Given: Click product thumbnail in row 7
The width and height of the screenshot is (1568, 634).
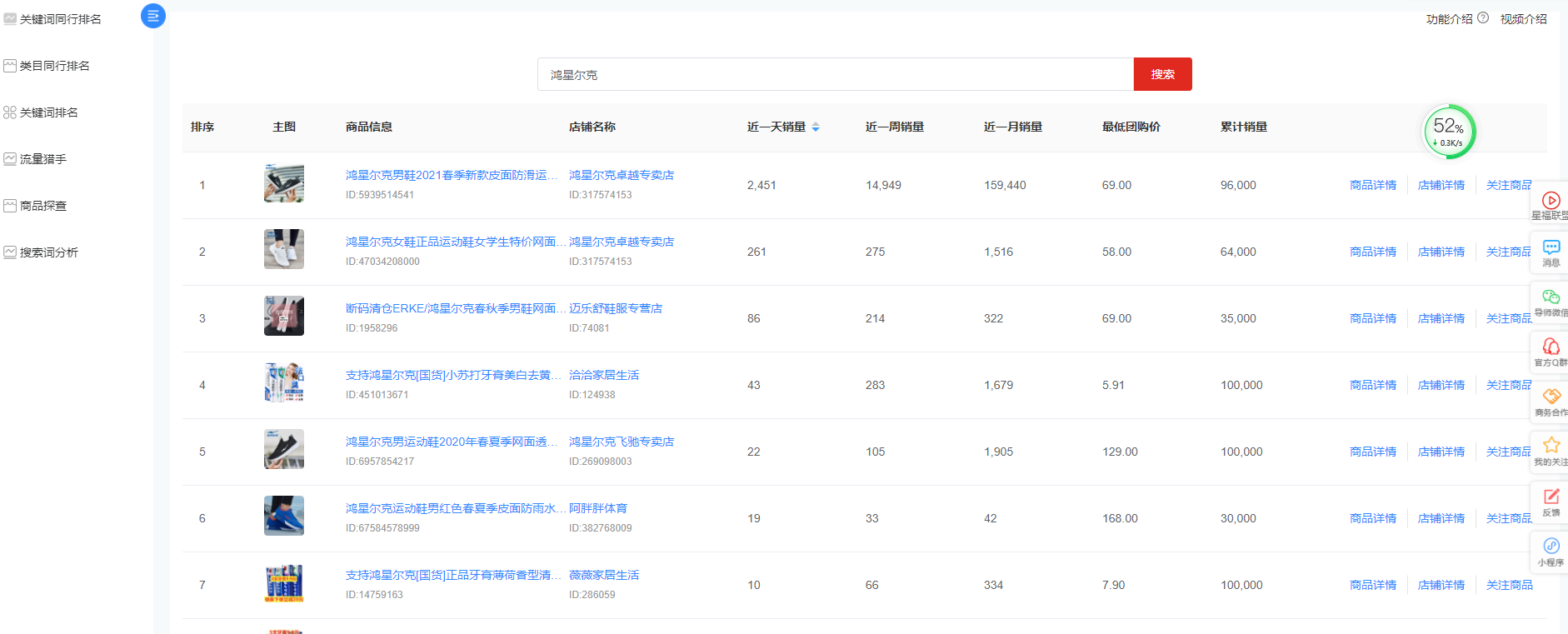Looking at the screenshot, I should pos(284,582).
